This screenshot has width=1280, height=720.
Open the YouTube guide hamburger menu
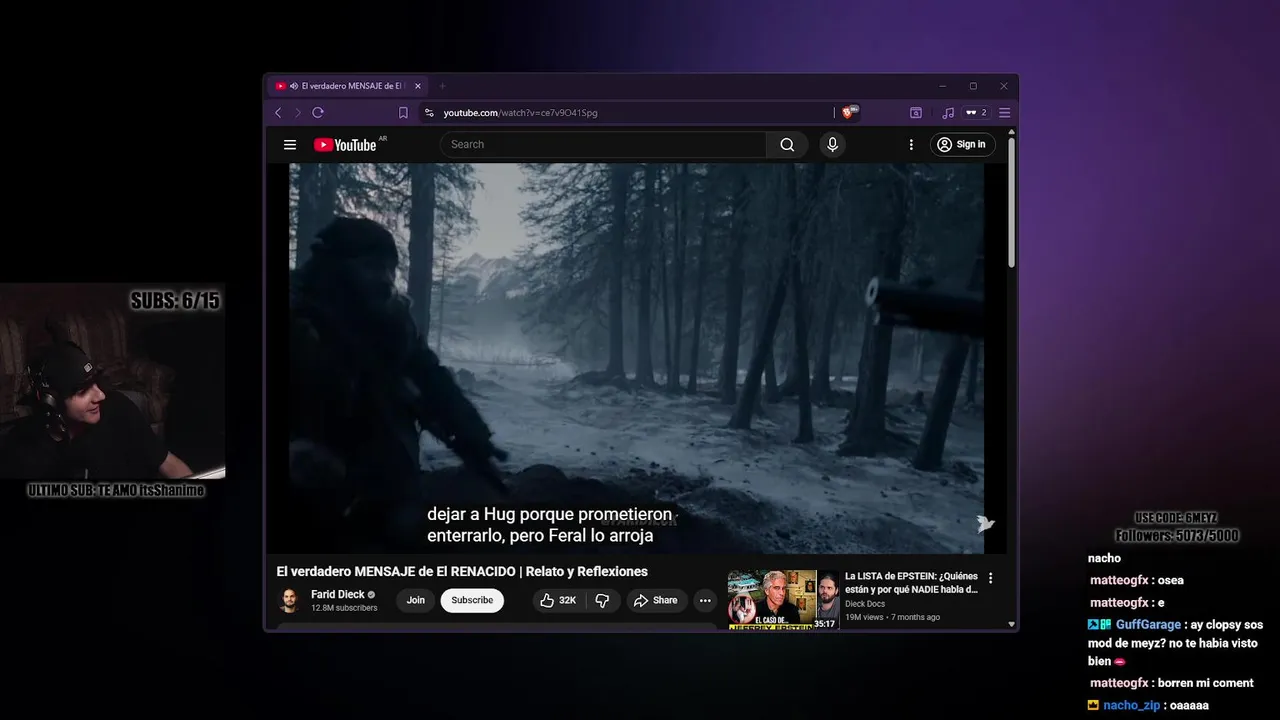point(290,145)
